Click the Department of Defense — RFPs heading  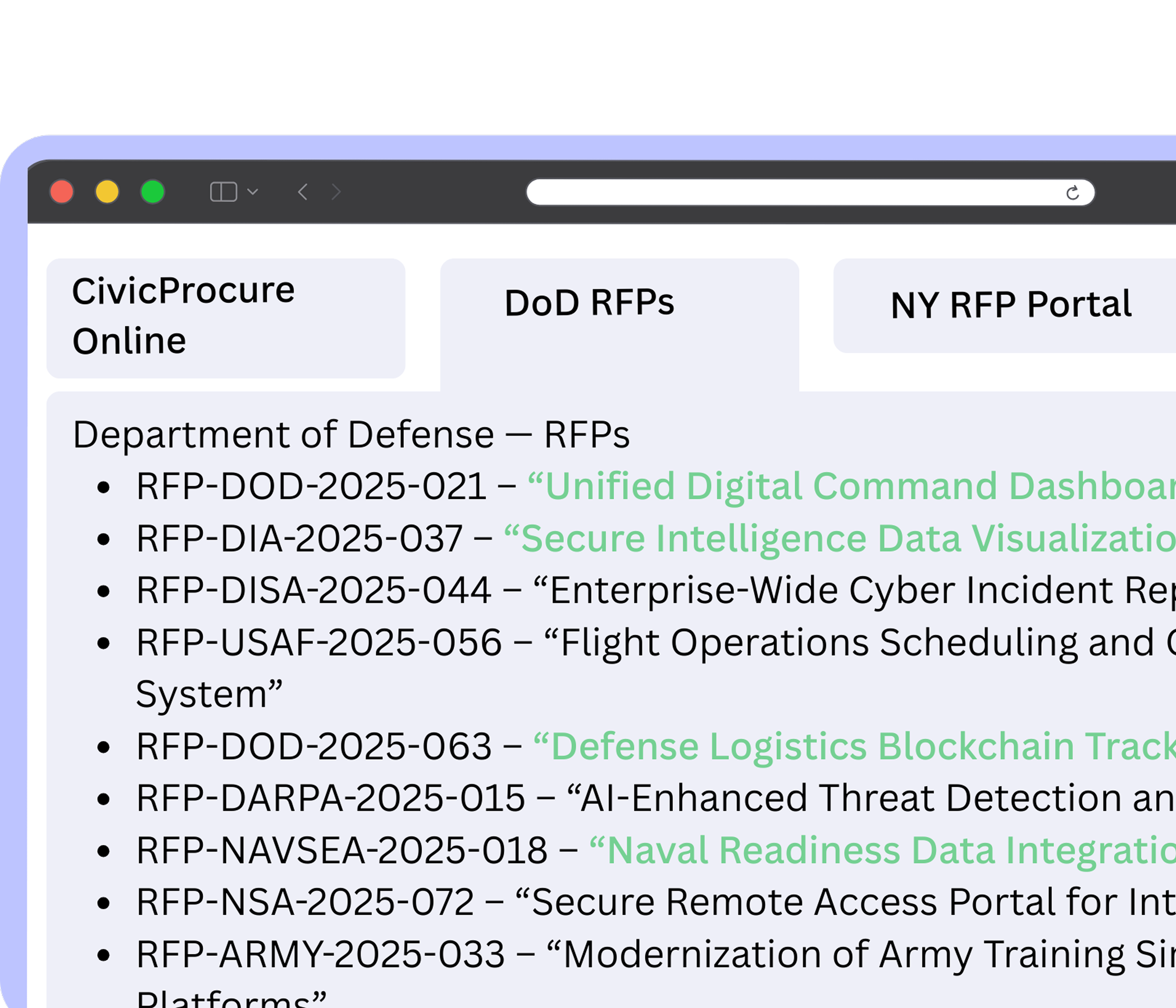click(351, 435)
